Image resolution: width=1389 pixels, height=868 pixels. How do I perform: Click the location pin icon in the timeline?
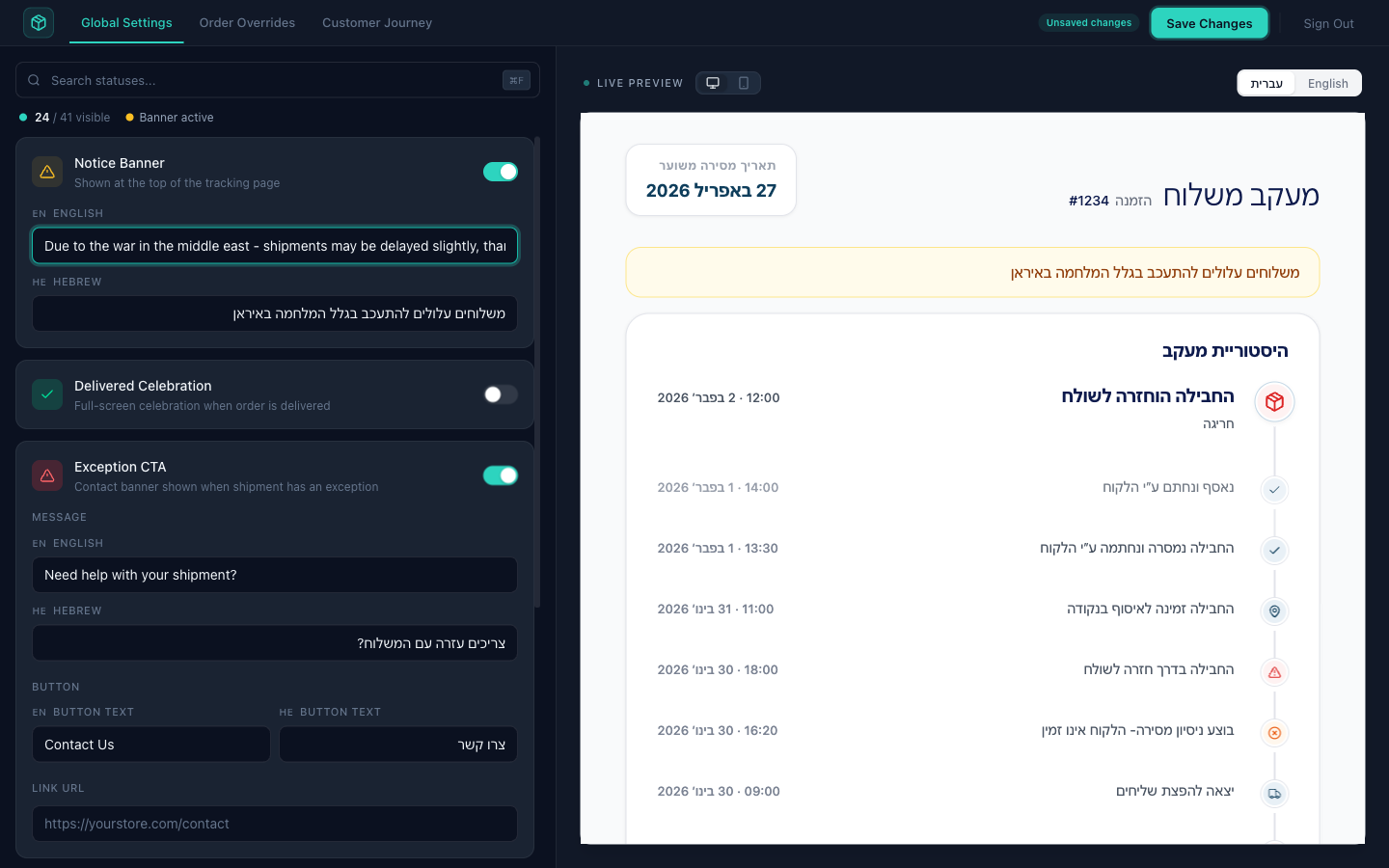pyautogui.click(x=1274, y=611)
